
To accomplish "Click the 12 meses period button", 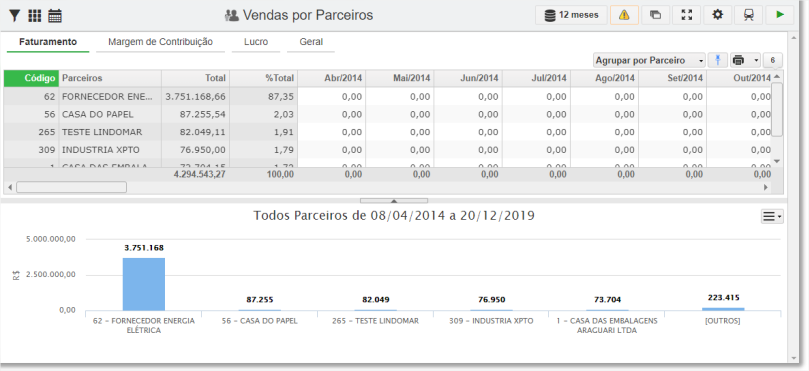I will tap(571, 15).
